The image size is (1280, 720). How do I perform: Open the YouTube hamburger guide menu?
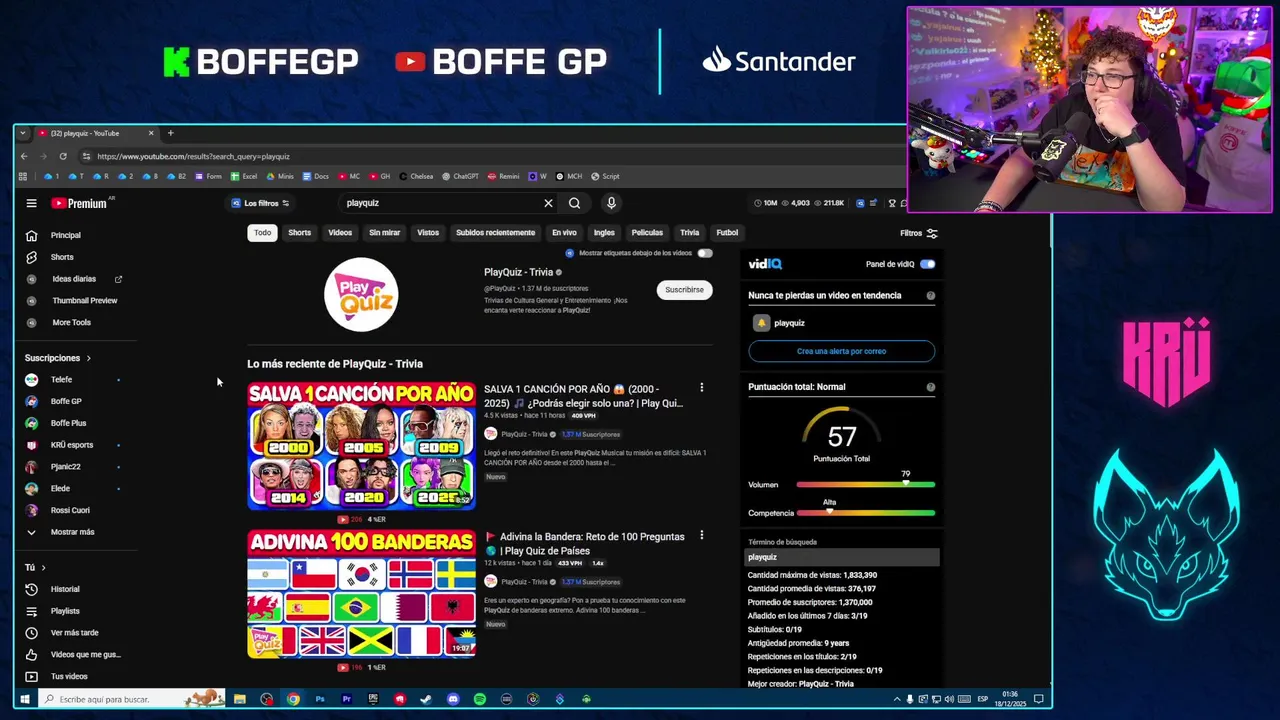coord(31,203)
